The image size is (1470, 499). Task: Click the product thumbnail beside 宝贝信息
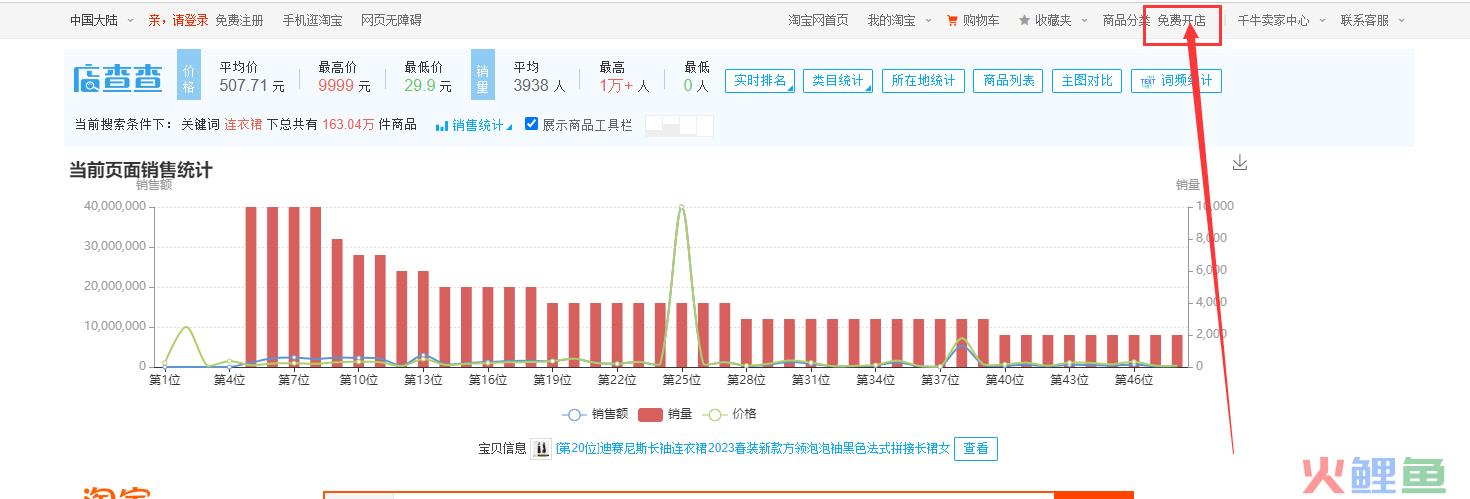541,449
